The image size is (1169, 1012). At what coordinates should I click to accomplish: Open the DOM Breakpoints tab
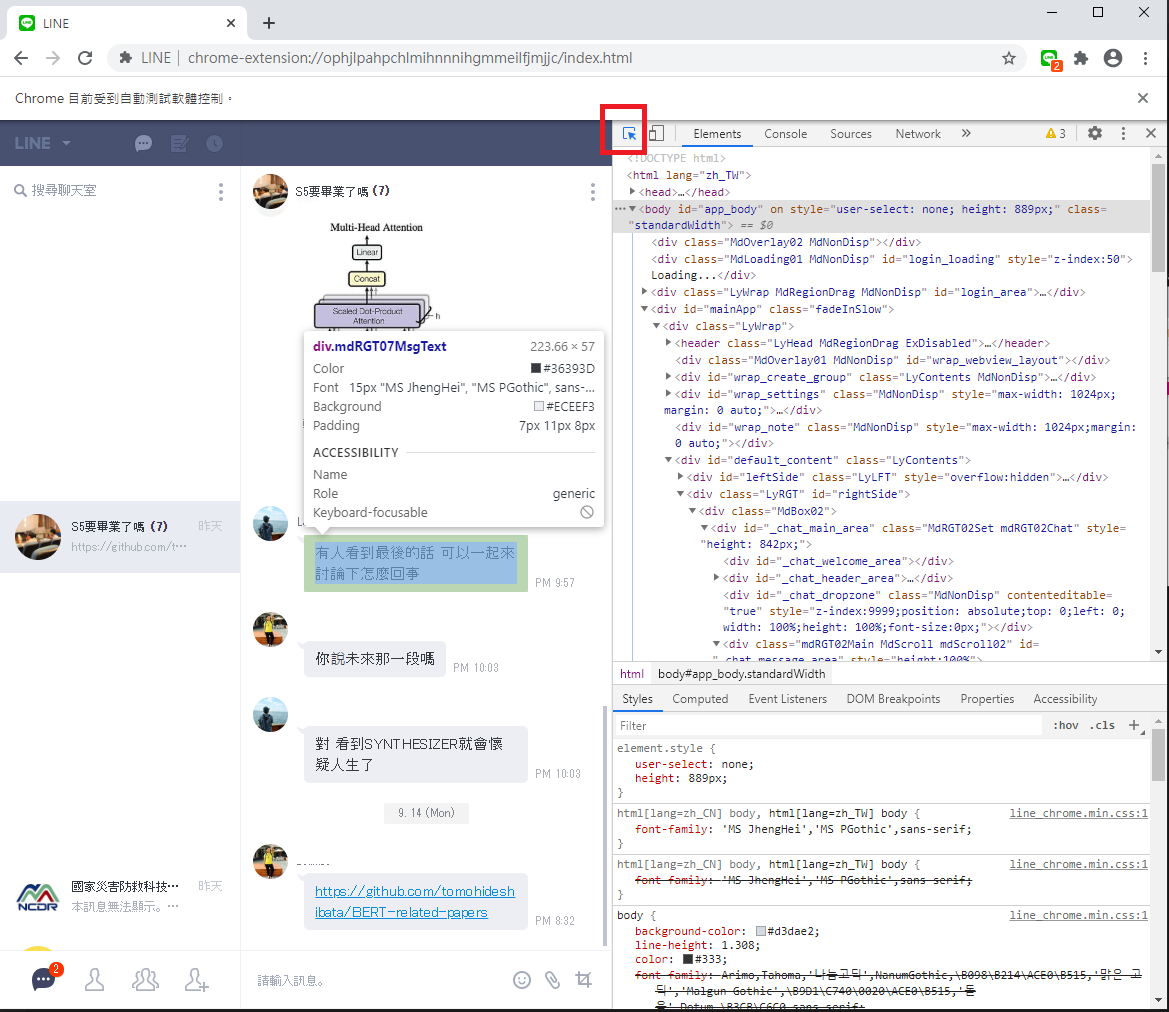pos(893,699)
